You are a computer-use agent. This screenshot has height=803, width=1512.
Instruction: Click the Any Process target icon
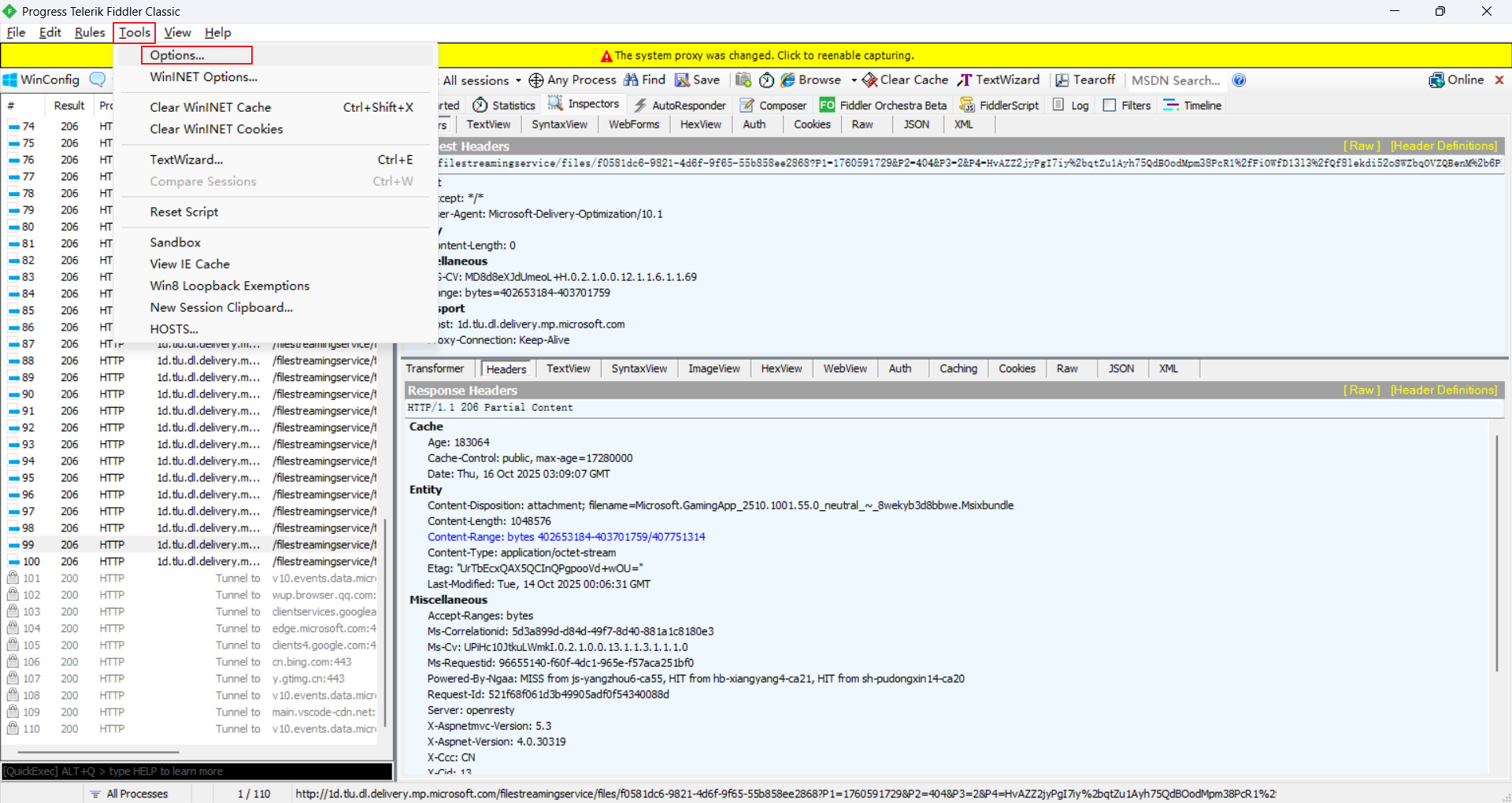coord(536,80)
